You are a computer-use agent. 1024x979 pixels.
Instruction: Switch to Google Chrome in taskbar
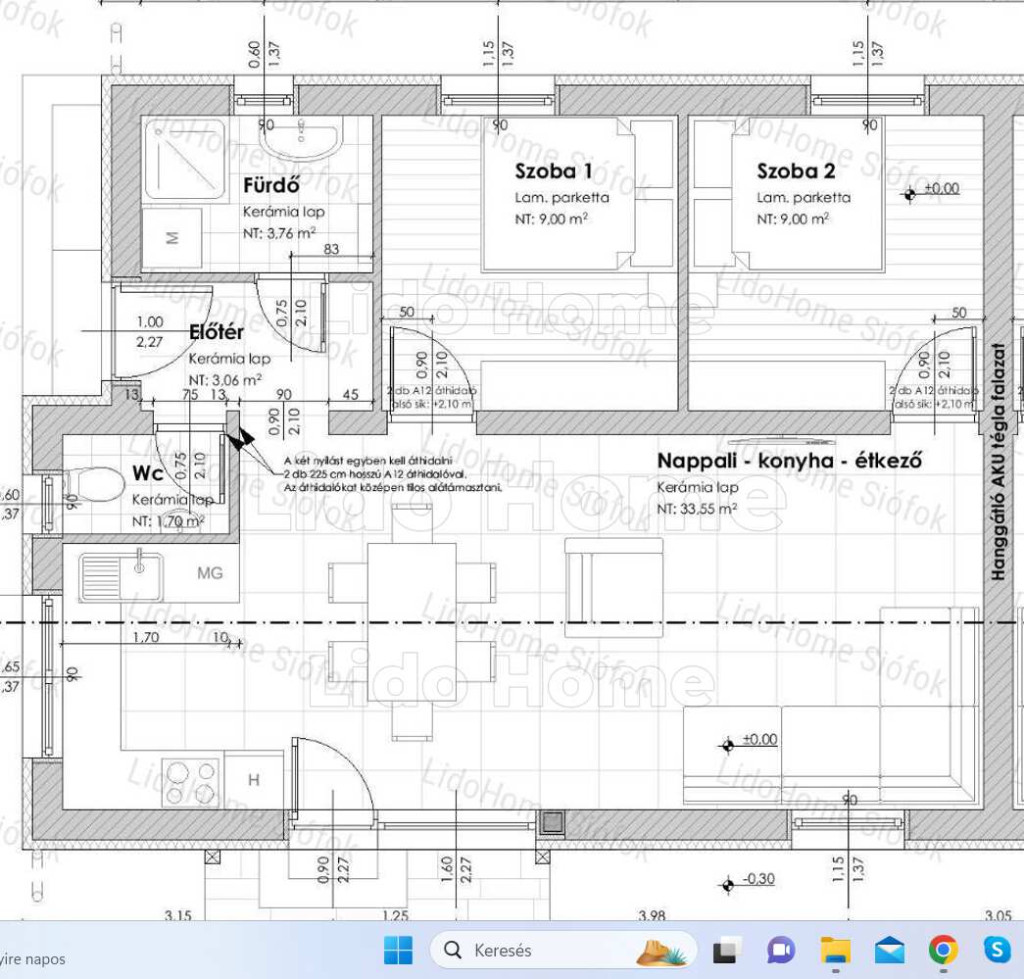pyautogui.click(x=943, y=950)
